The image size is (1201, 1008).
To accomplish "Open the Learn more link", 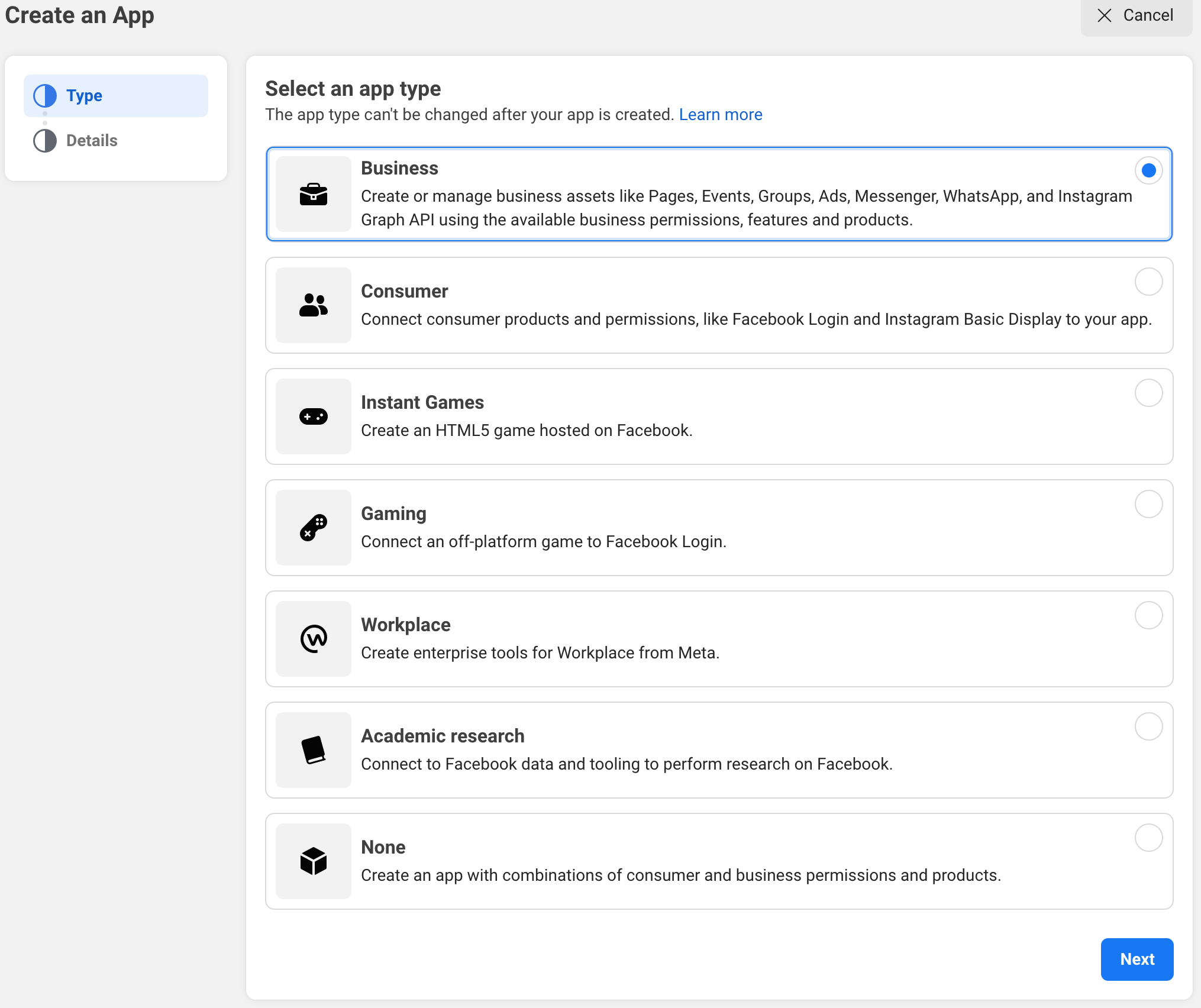I will pyautogui.click(x=720, y=115).
